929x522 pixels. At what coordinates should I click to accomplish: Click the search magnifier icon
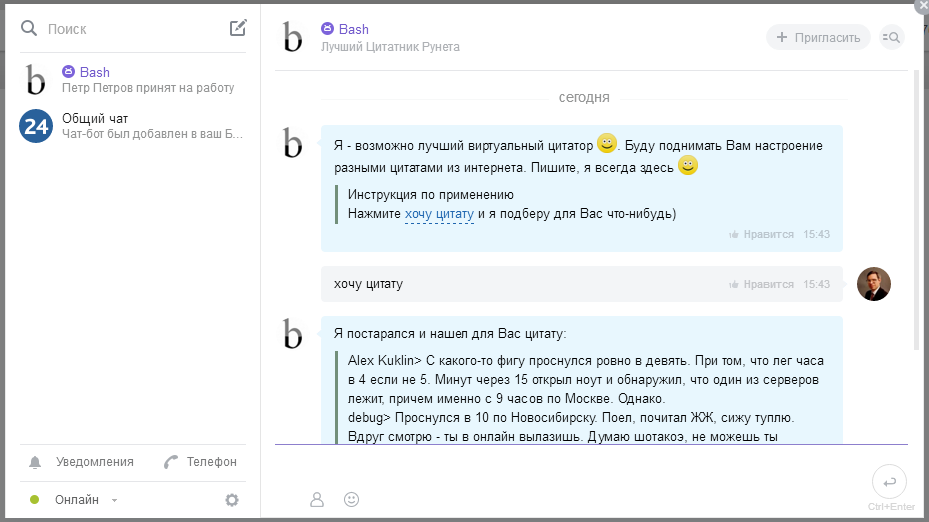(29, 29)
